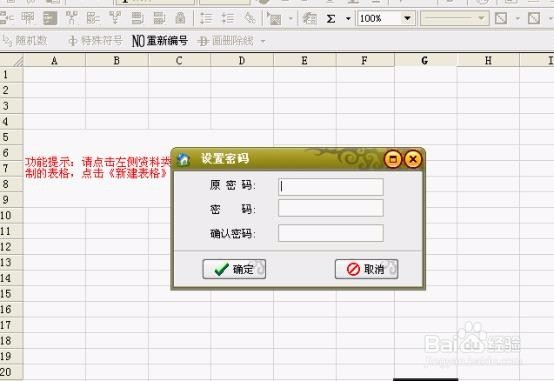Select row 16 header
Screen dimensions: 554x381
(x=11, y=309)
